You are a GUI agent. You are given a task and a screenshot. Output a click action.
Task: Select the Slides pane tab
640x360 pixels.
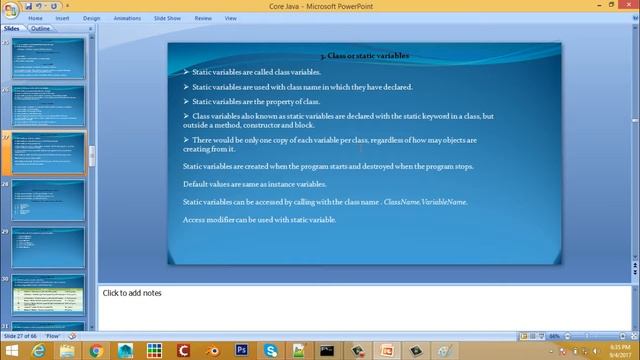[11, 29]
